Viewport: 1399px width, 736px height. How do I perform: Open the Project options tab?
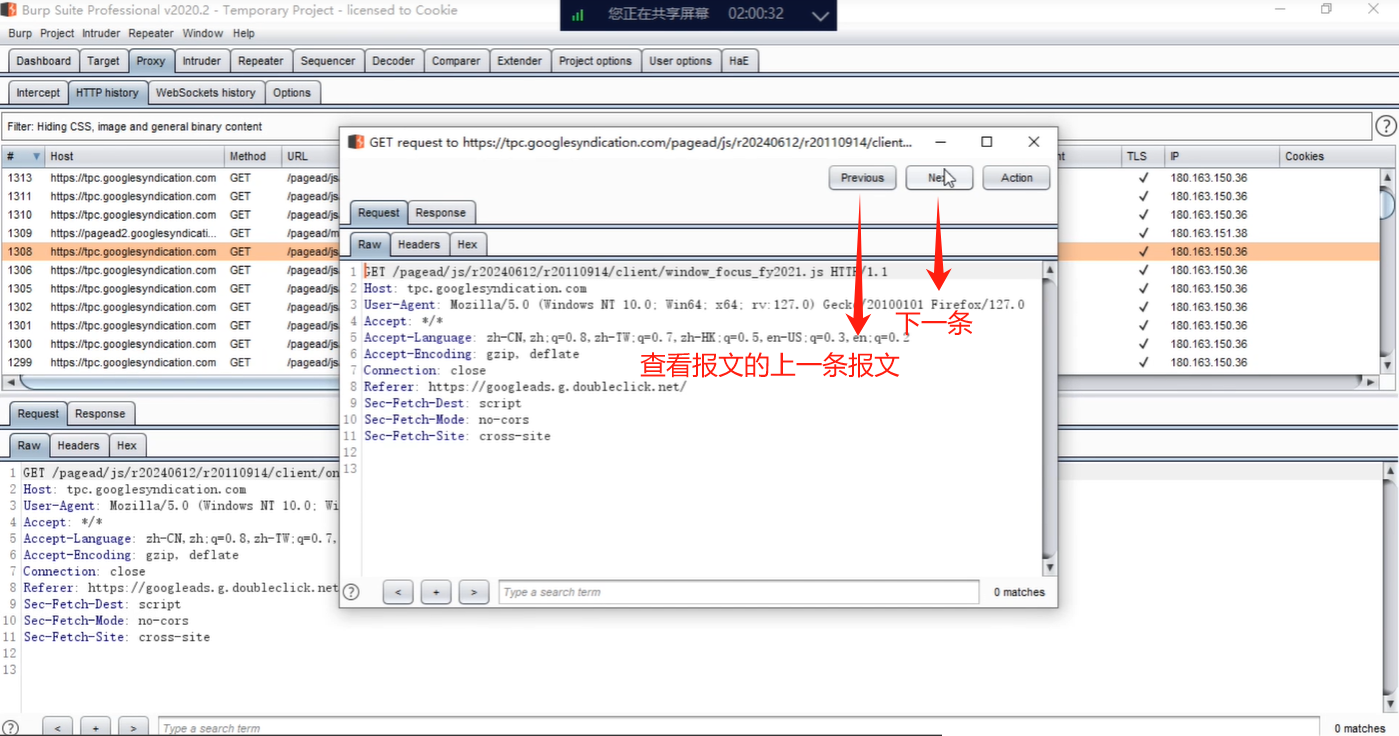click(x=595, y=61)
